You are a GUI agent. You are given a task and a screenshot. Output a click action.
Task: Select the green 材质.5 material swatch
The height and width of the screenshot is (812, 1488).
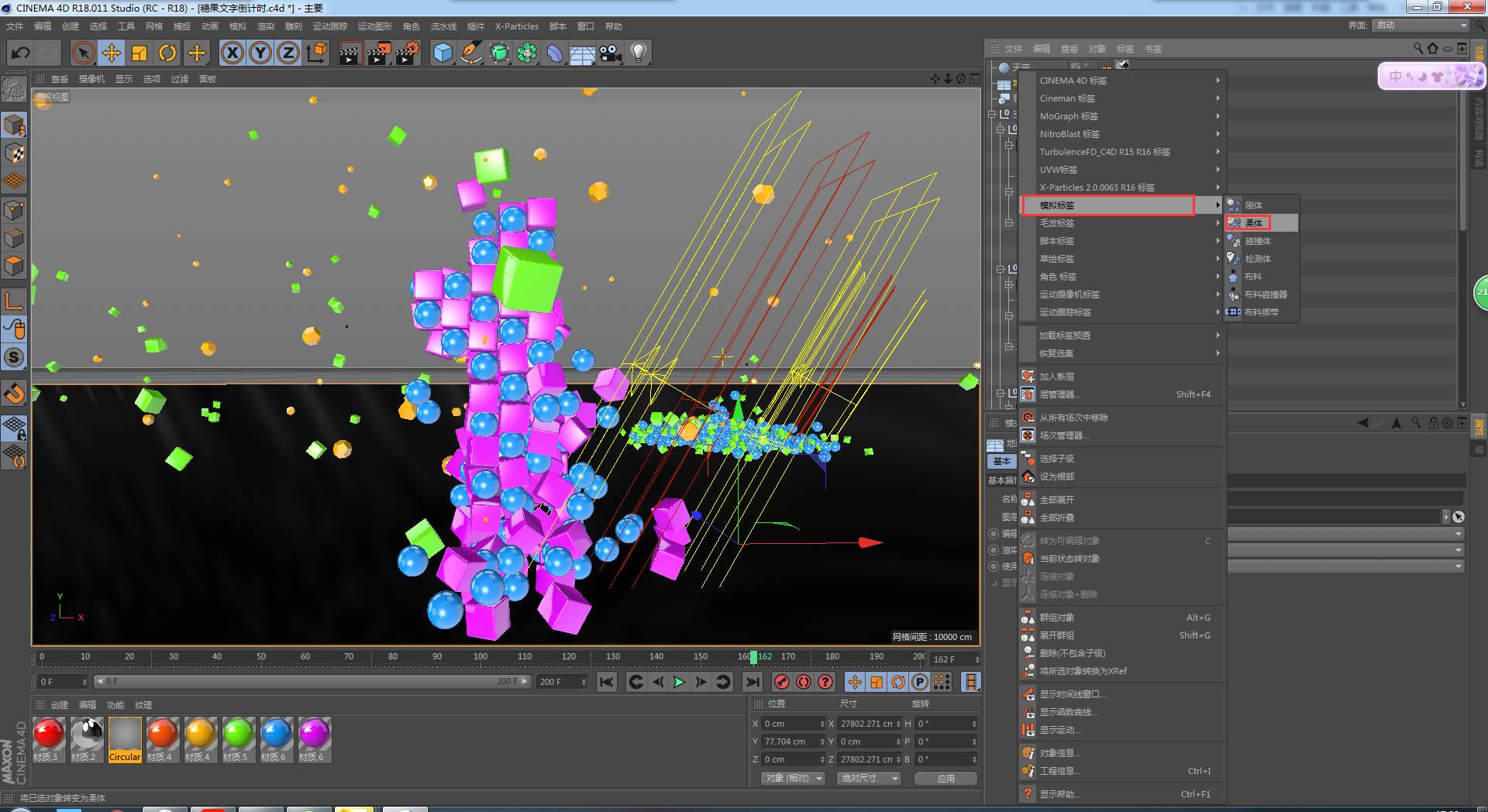tap(238, 735)
